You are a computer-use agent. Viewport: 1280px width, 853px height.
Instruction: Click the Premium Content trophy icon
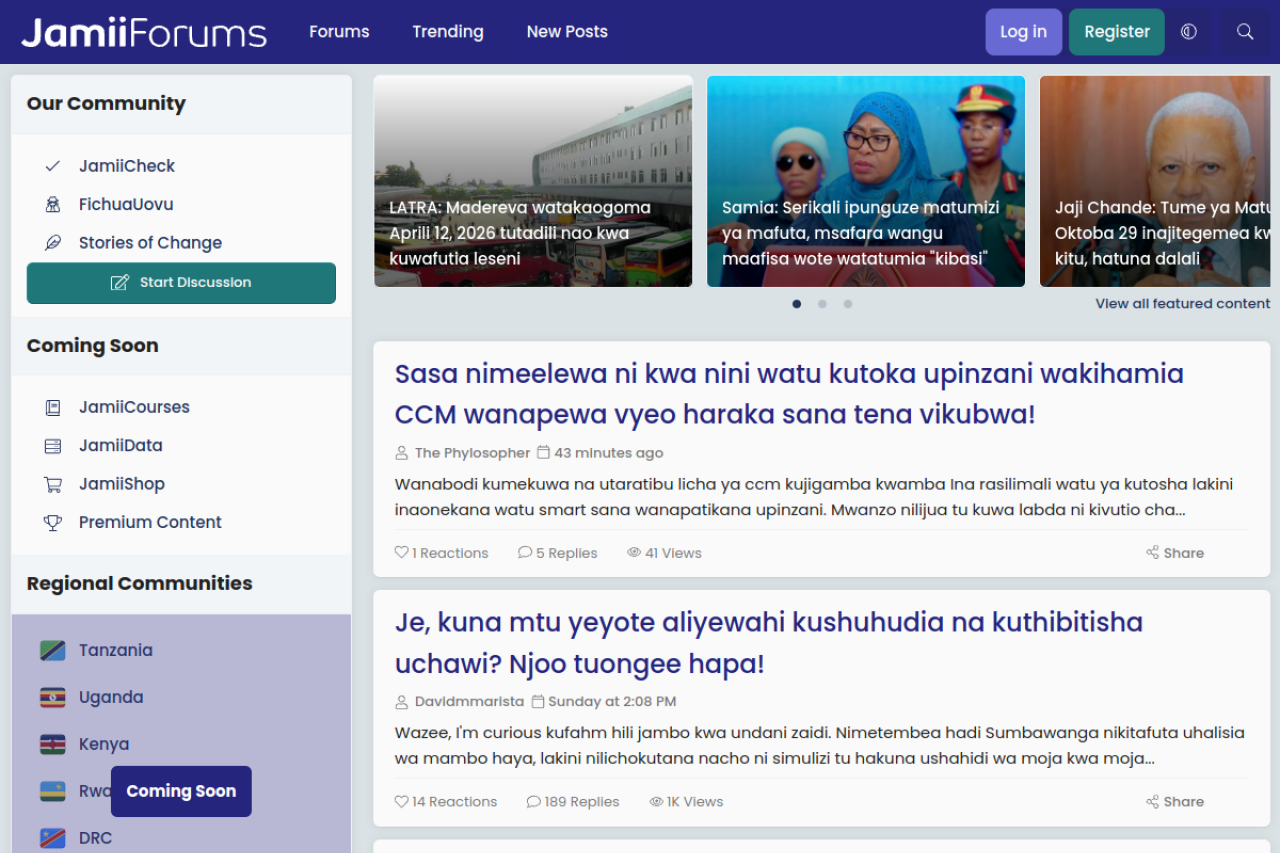(53, 522)
